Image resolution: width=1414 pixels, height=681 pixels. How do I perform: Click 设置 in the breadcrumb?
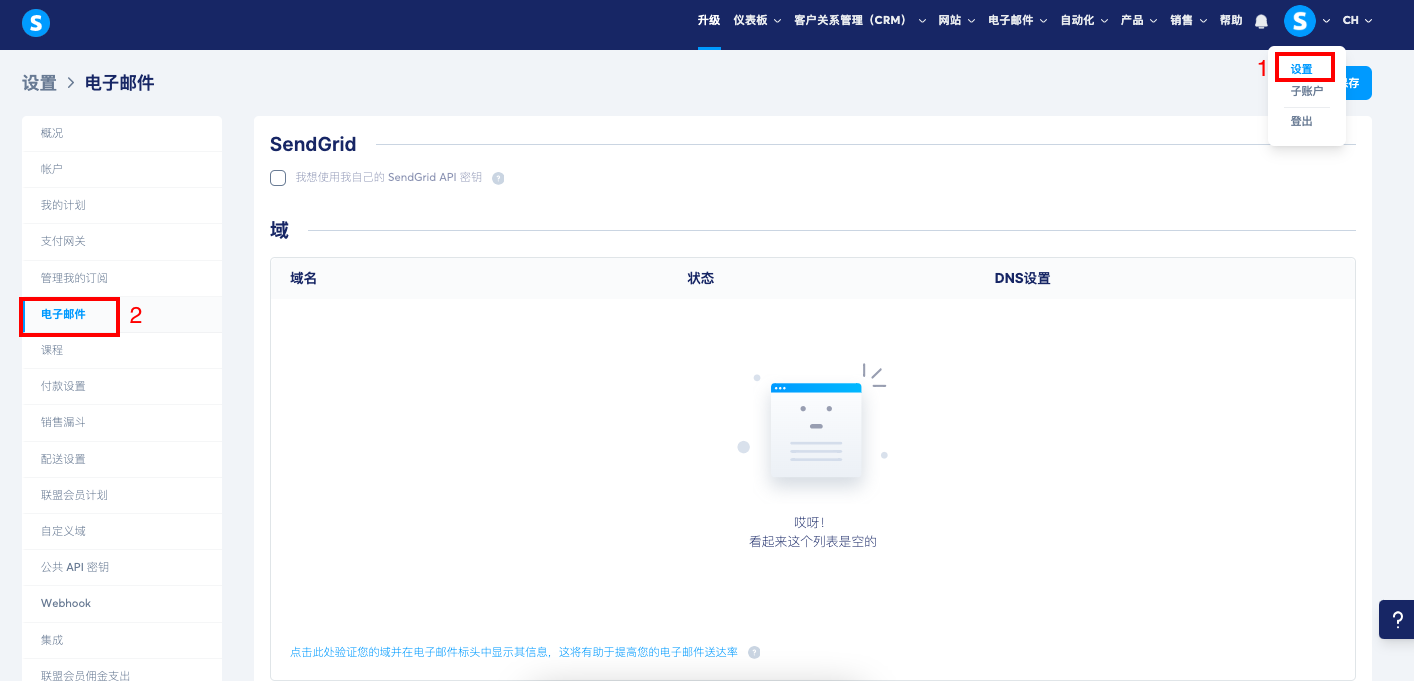(x=39, y=83)
